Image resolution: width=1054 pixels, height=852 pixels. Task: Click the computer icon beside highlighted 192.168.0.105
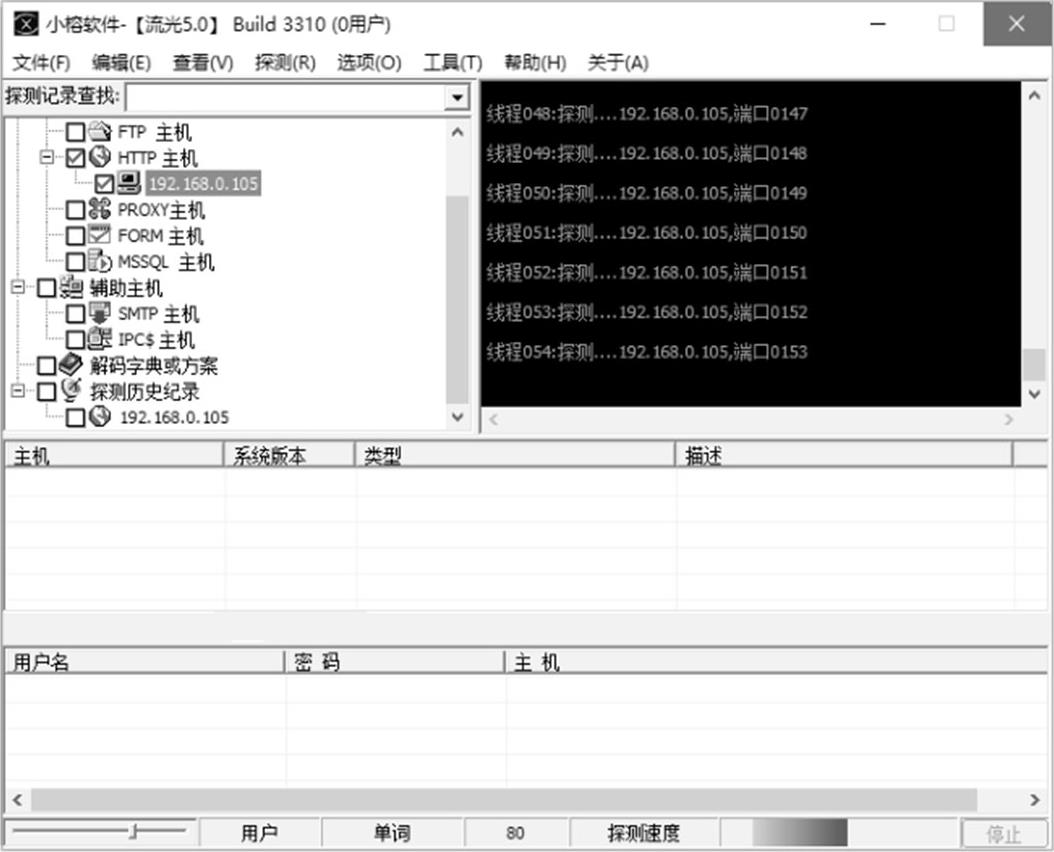pos(128,182)
